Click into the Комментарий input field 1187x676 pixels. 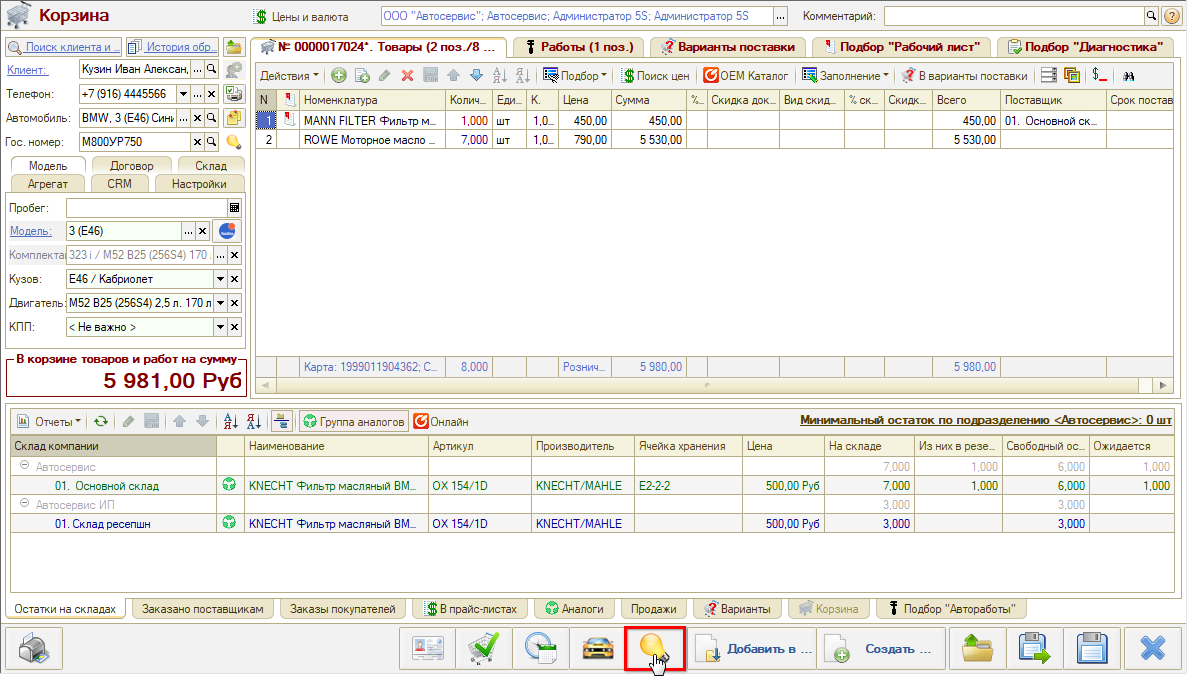(x=1012, y=16)
